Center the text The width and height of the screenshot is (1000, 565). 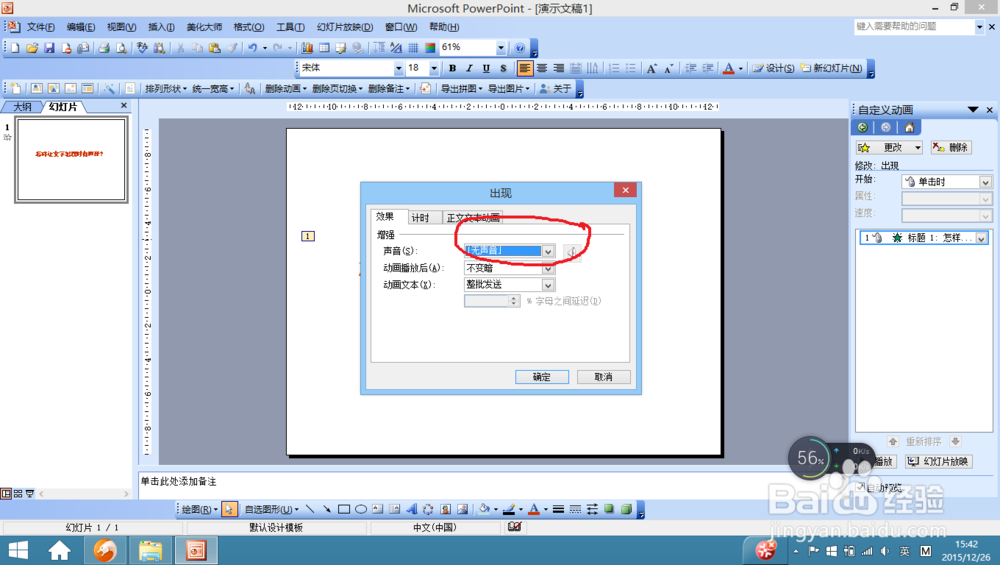[541, 68]
